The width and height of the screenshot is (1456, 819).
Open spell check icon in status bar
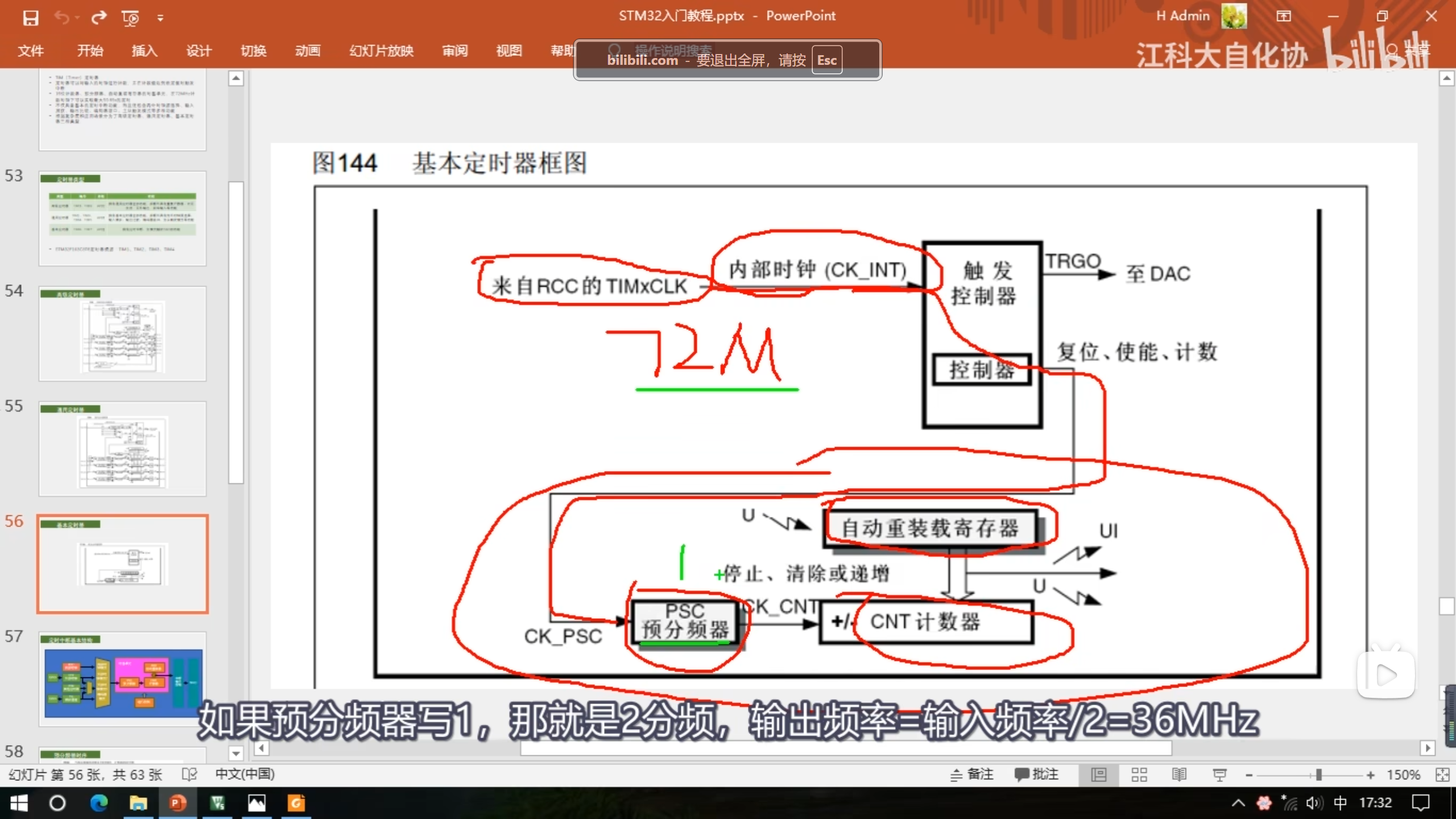click(x=189, y=775)
